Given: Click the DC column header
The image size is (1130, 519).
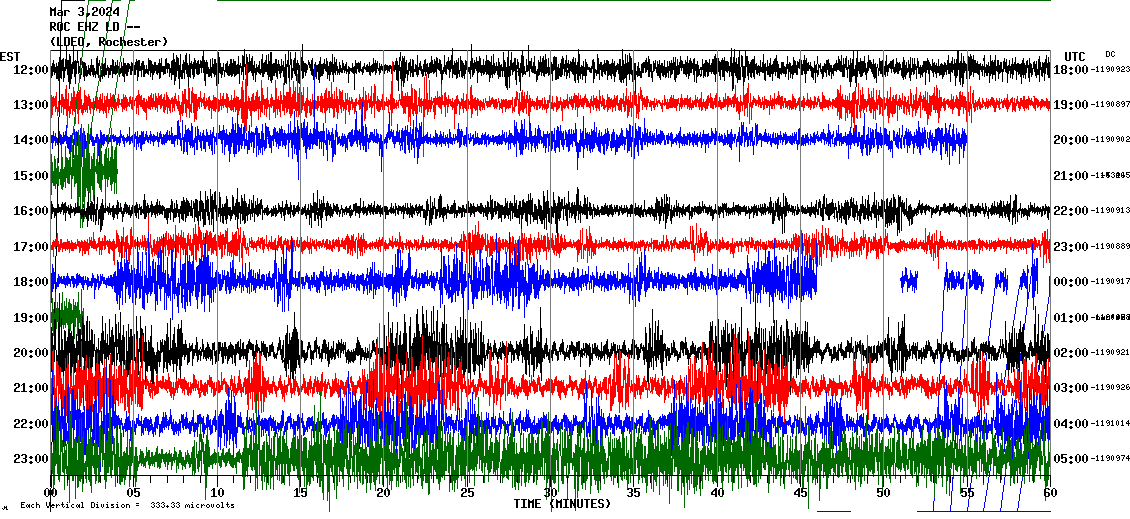Looking at the screenshot, I should click(x=1110, y=54).
